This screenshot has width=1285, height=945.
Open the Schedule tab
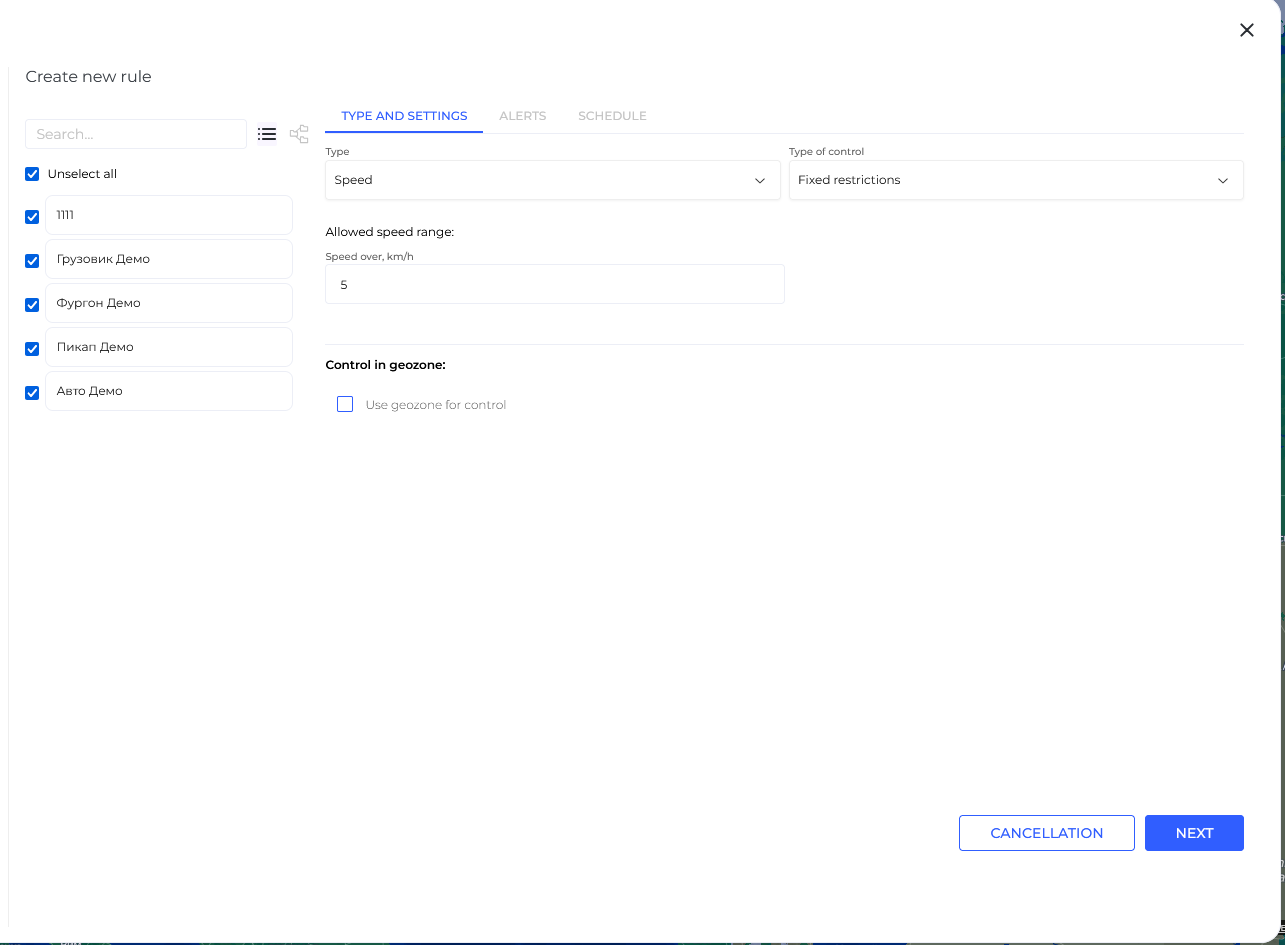click(x=612, y=116)
